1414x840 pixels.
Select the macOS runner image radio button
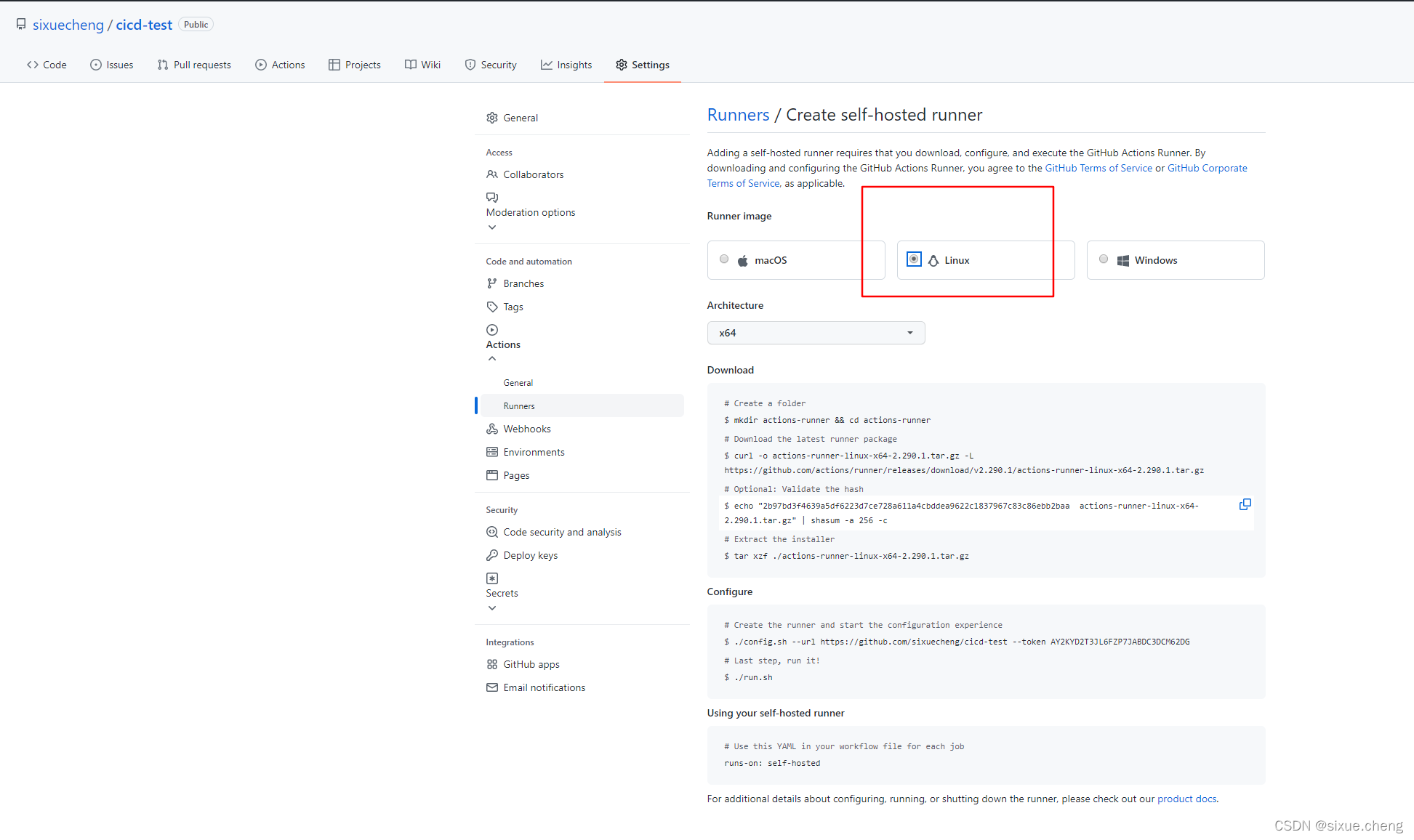pyautogui.click(x=724, y=259)
